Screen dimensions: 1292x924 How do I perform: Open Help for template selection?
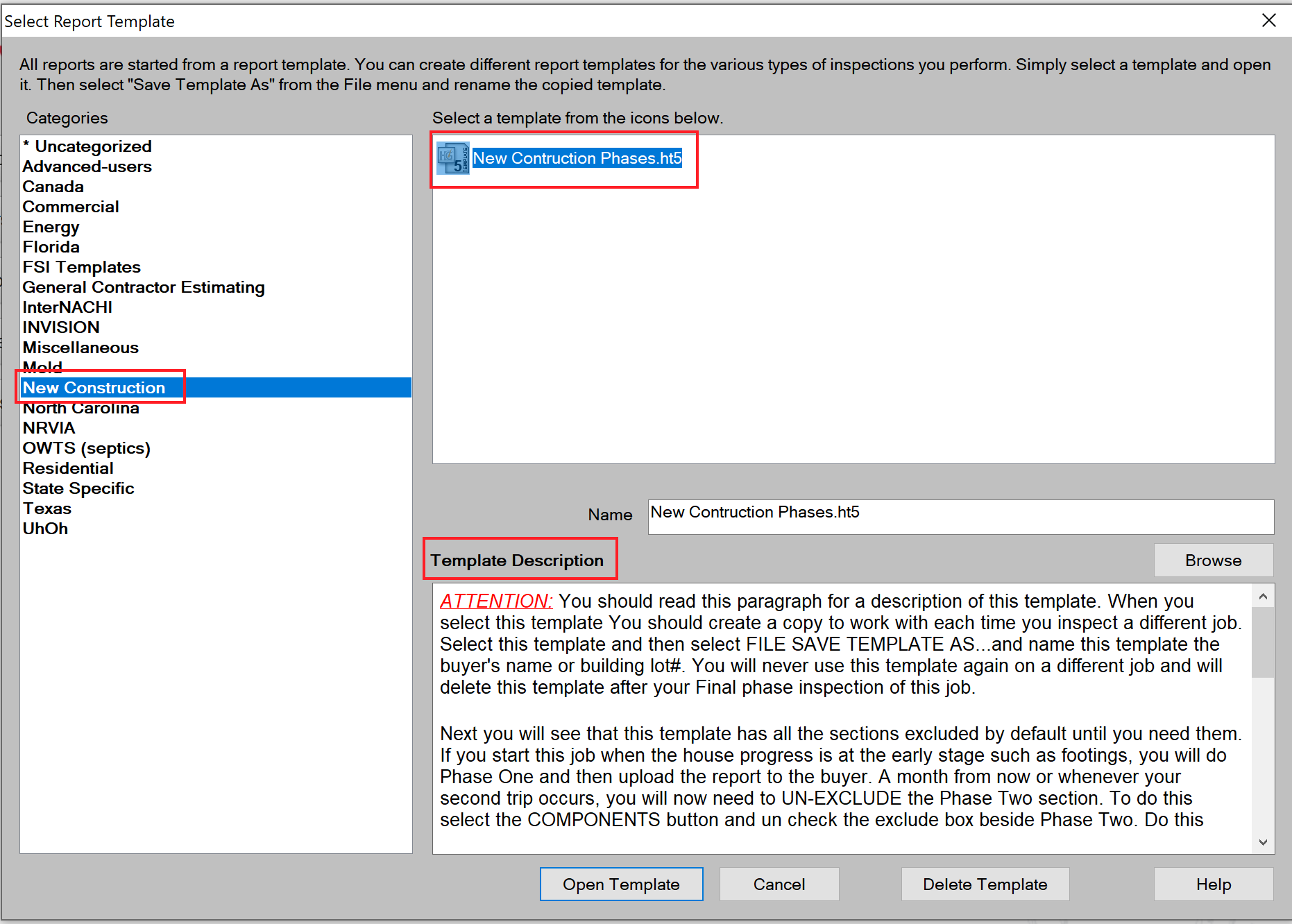[x=1213, y=884]
